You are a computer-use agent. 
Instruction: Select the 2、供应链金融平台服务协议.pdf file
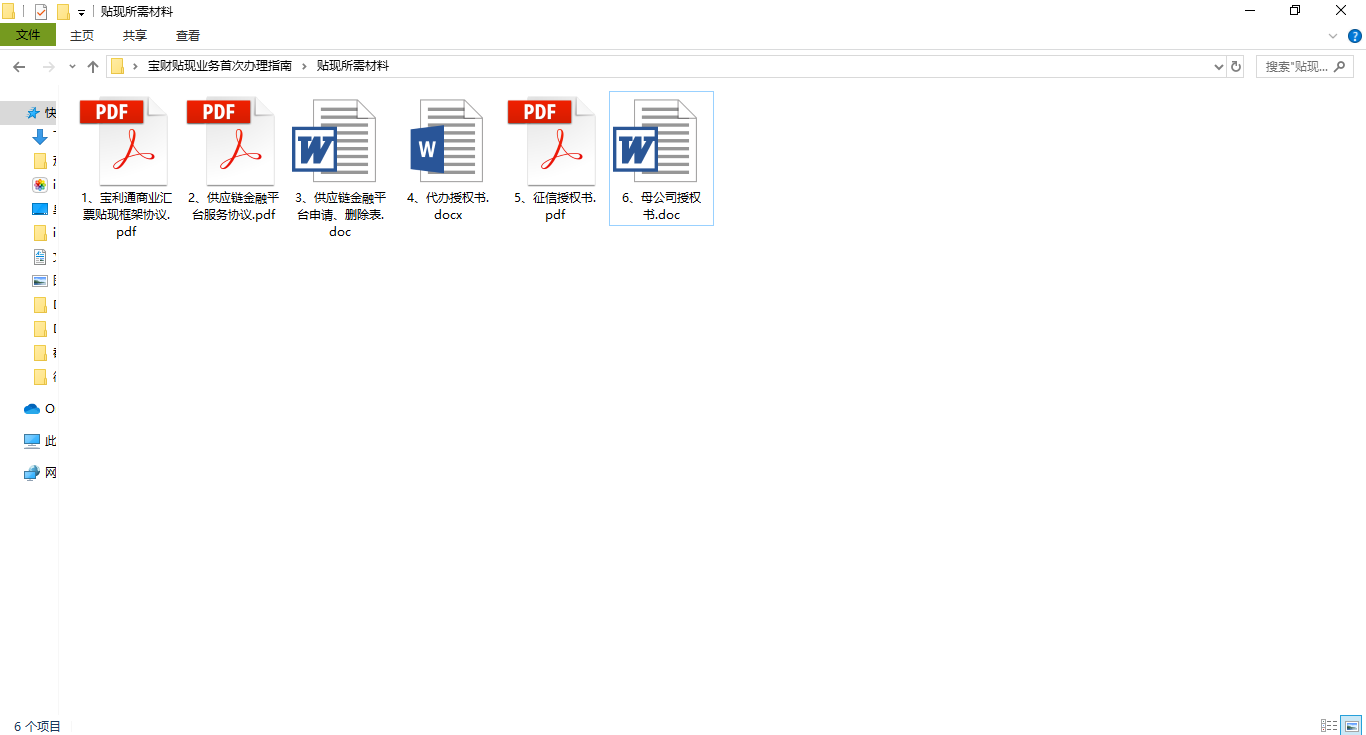click(232, 160)
